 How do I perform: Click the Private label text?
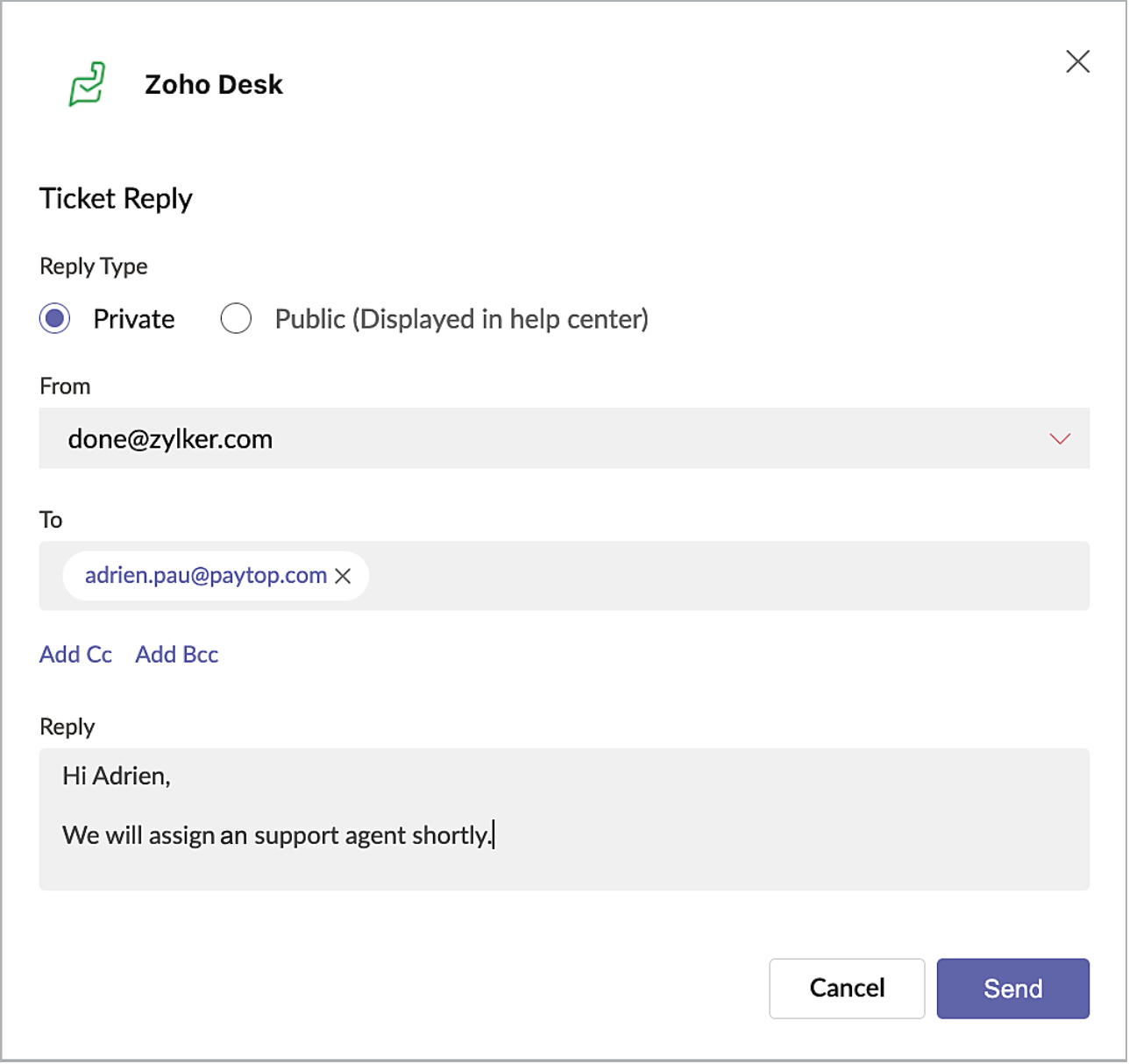[x=134, y=319]
